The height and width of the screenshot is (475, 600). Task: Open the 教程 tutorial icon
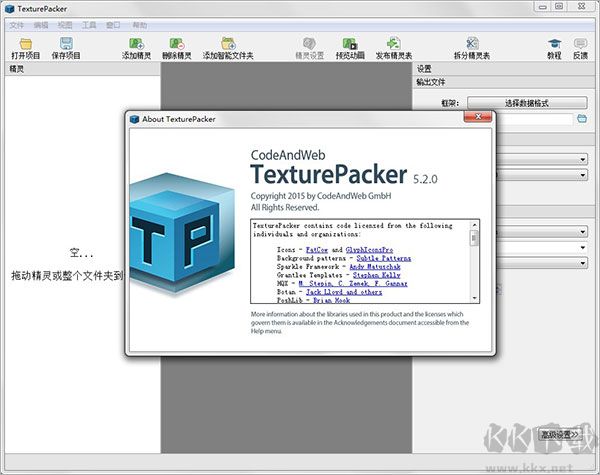pos(554,43)
